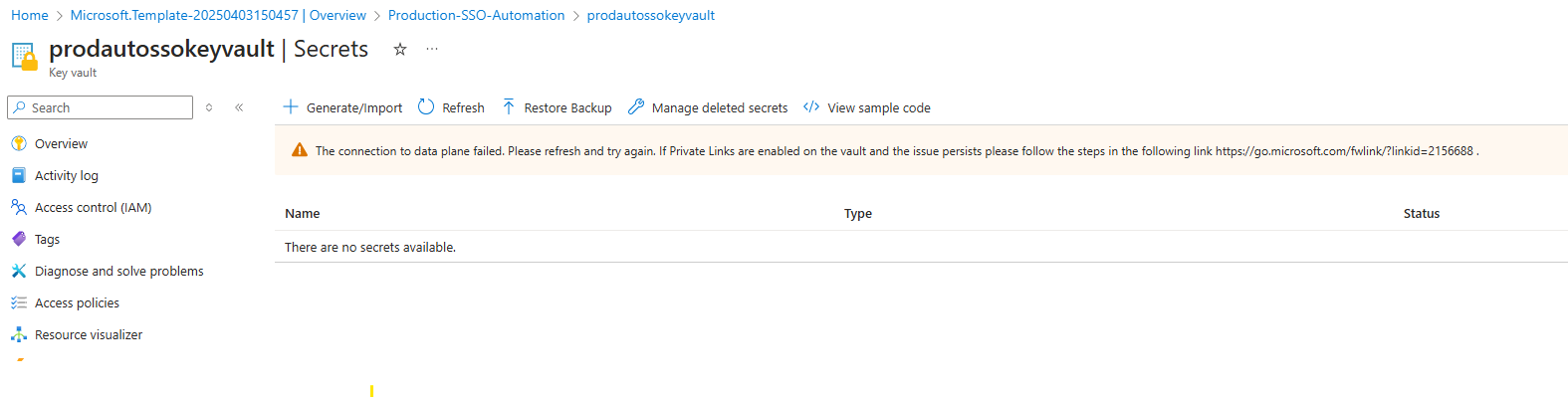Click the Refresh circular arrow icon

coord(426,107)
